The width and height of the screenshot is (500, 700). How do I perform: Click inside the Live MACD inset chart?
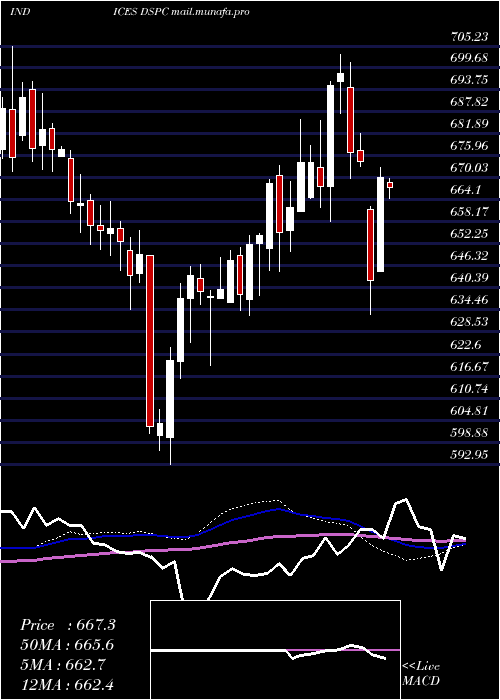point(275,650)
